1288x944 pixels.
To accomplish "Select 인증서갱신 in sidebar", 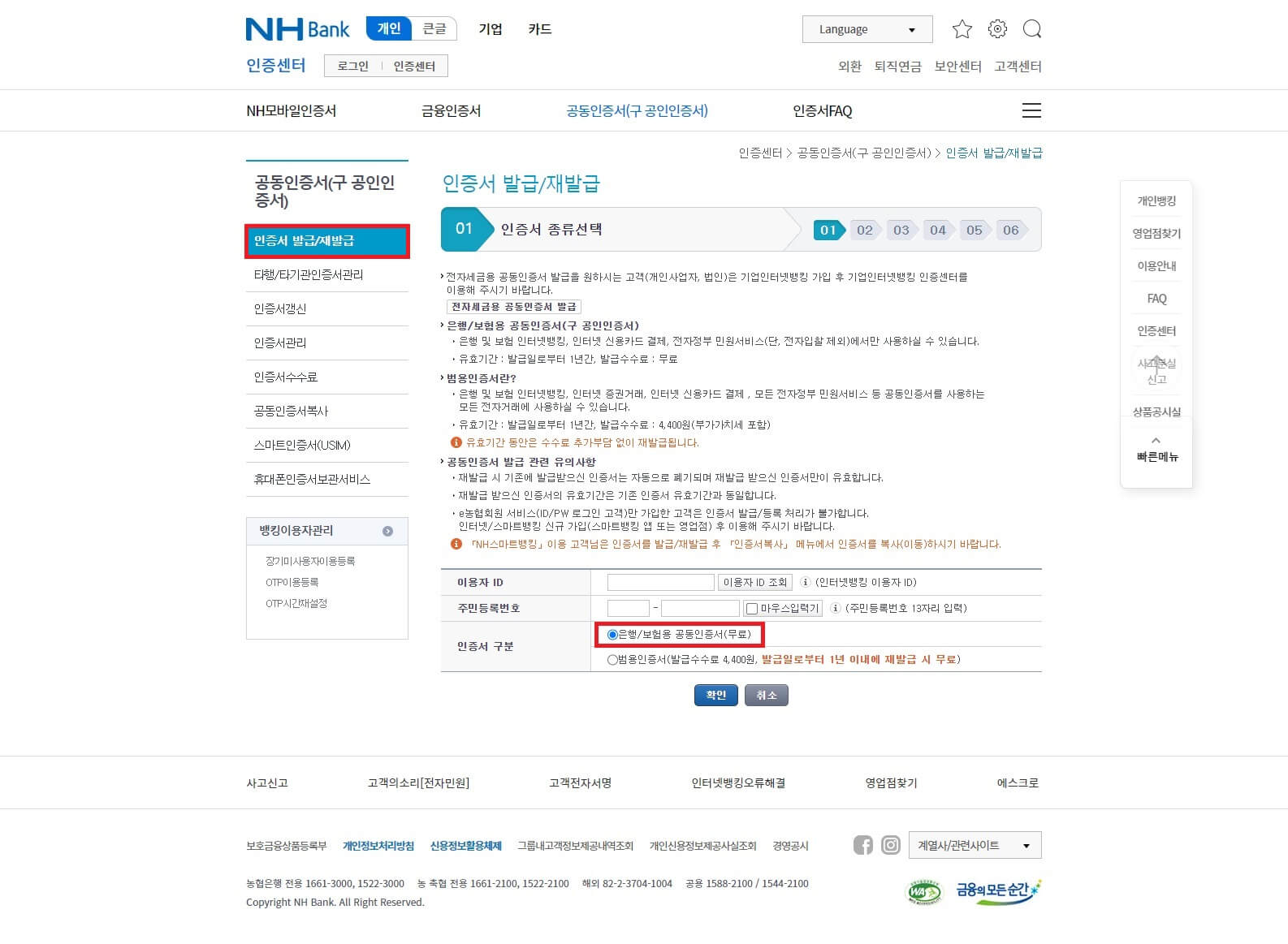I will coord(326,309).
